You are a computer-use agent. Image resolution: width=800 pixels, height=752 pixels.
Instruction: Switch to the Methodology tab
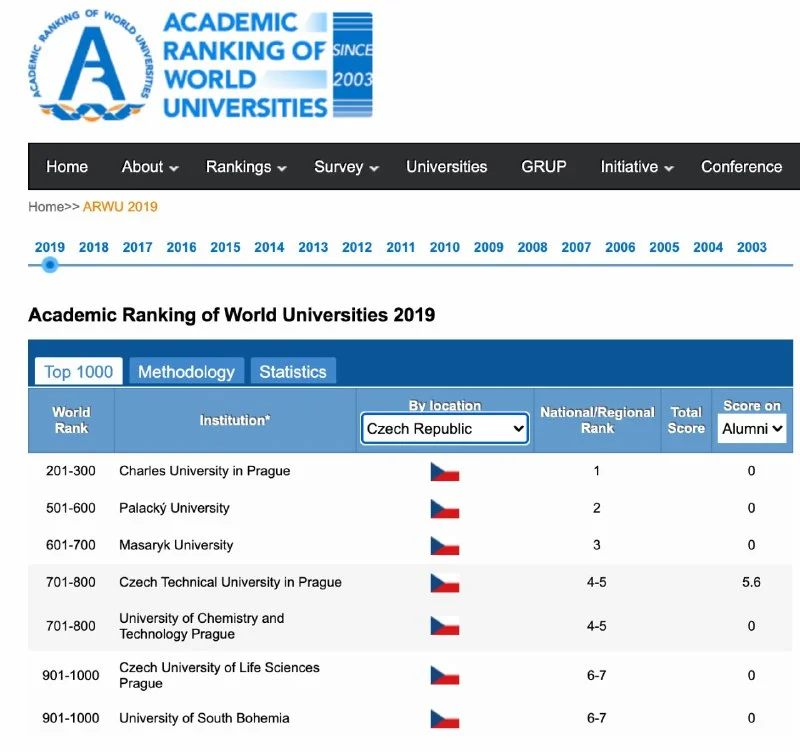[186, 372]
